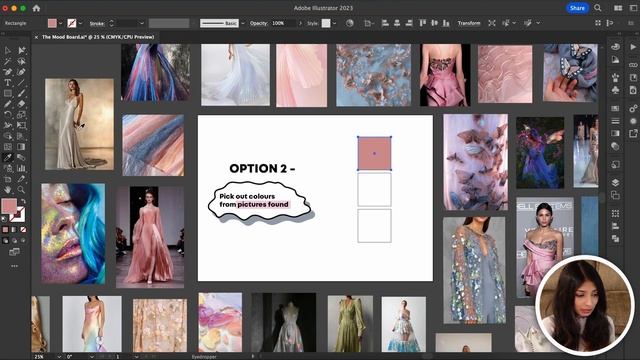Click the Recolor Artwork wheel icon

tap(349, 23)
